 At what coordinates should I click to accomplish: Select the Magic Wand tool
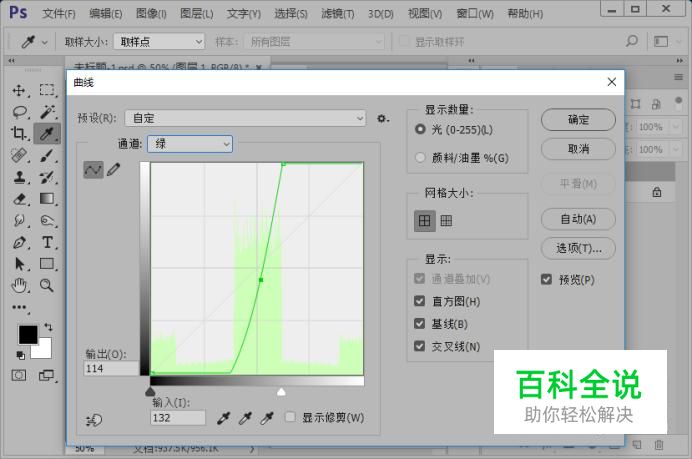(x=47, y=112)
